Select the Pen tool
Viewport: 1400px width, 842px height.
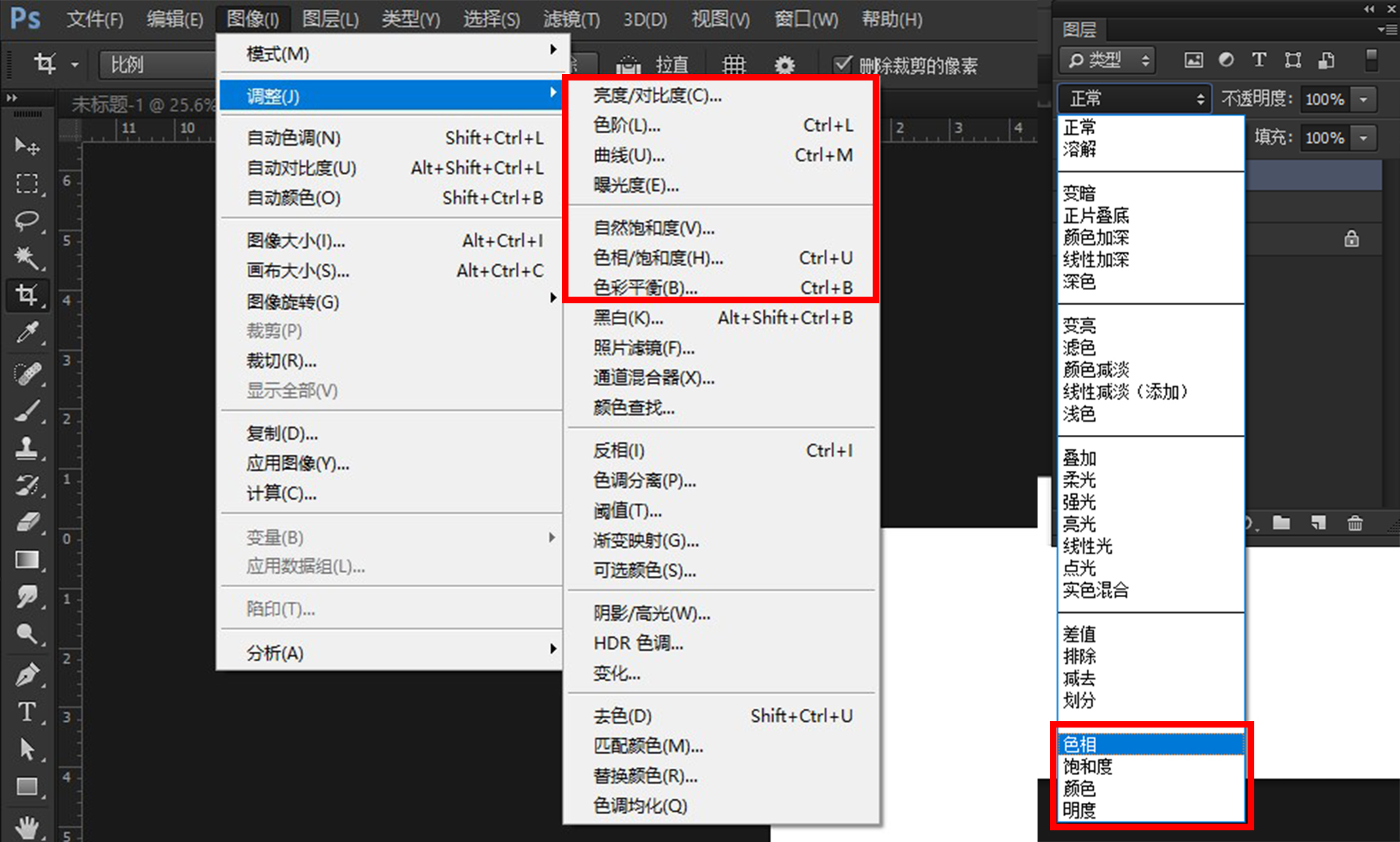28,674
